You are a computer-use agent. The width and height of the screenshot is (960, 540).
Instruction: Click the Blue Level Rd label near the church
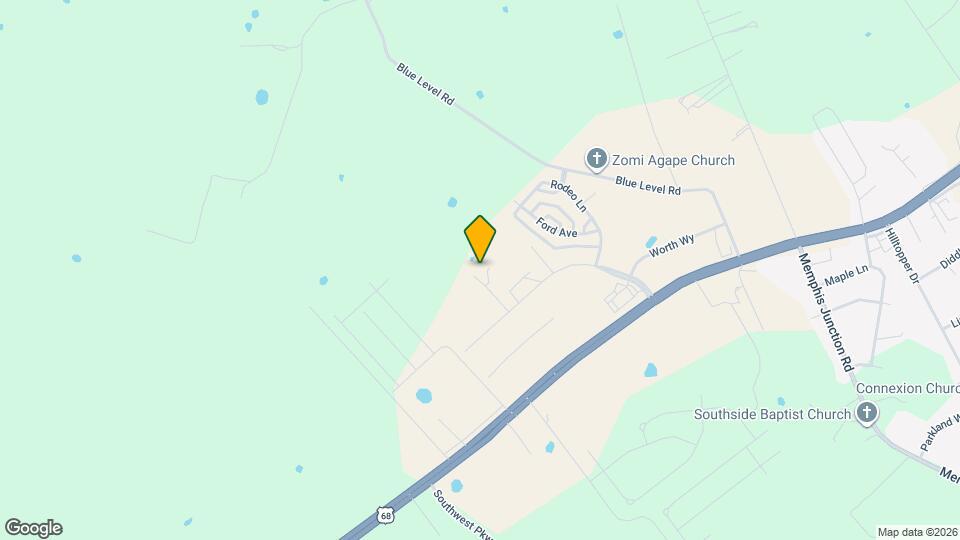[648, 186]
